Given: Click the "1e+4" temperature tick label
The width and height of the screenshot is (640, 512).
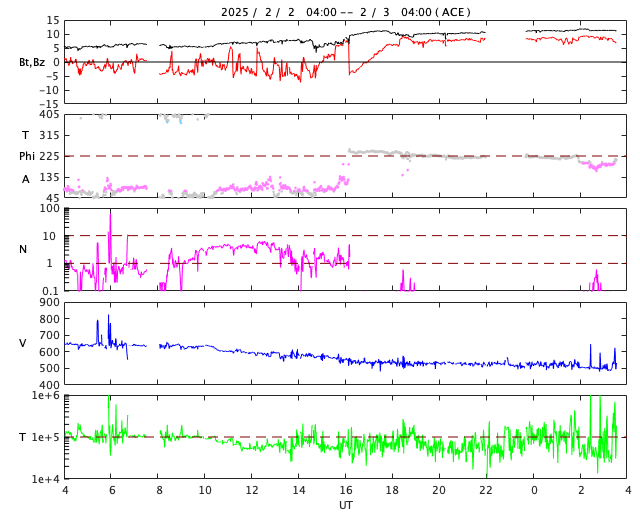Looking at the screenshot, I should point(46,479).
